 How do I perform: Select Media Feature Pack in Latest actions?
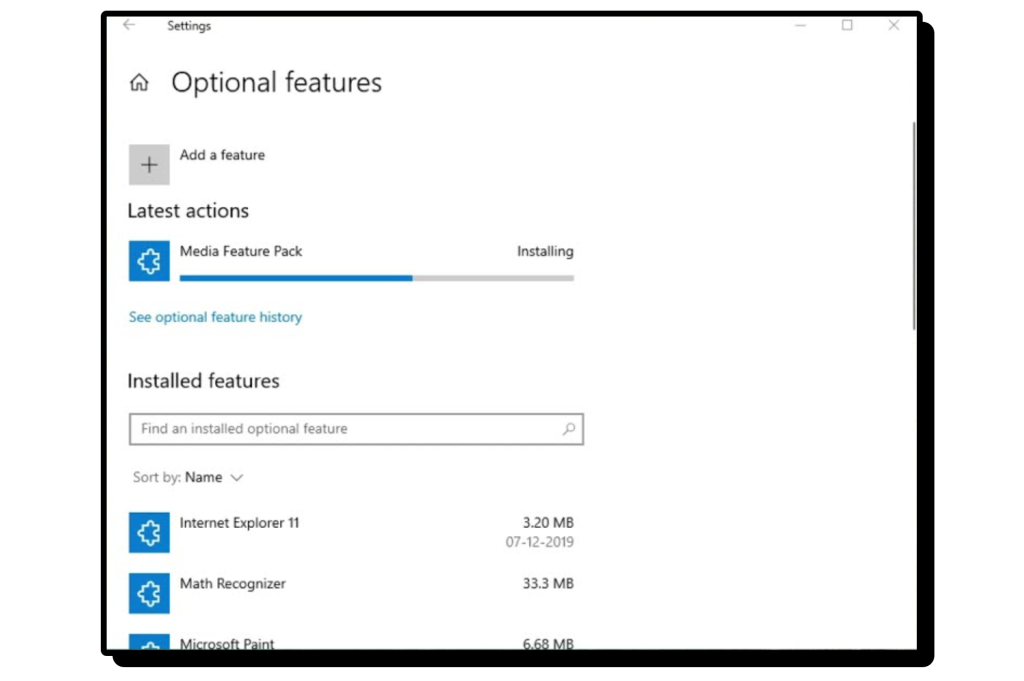tap(241, 252)
